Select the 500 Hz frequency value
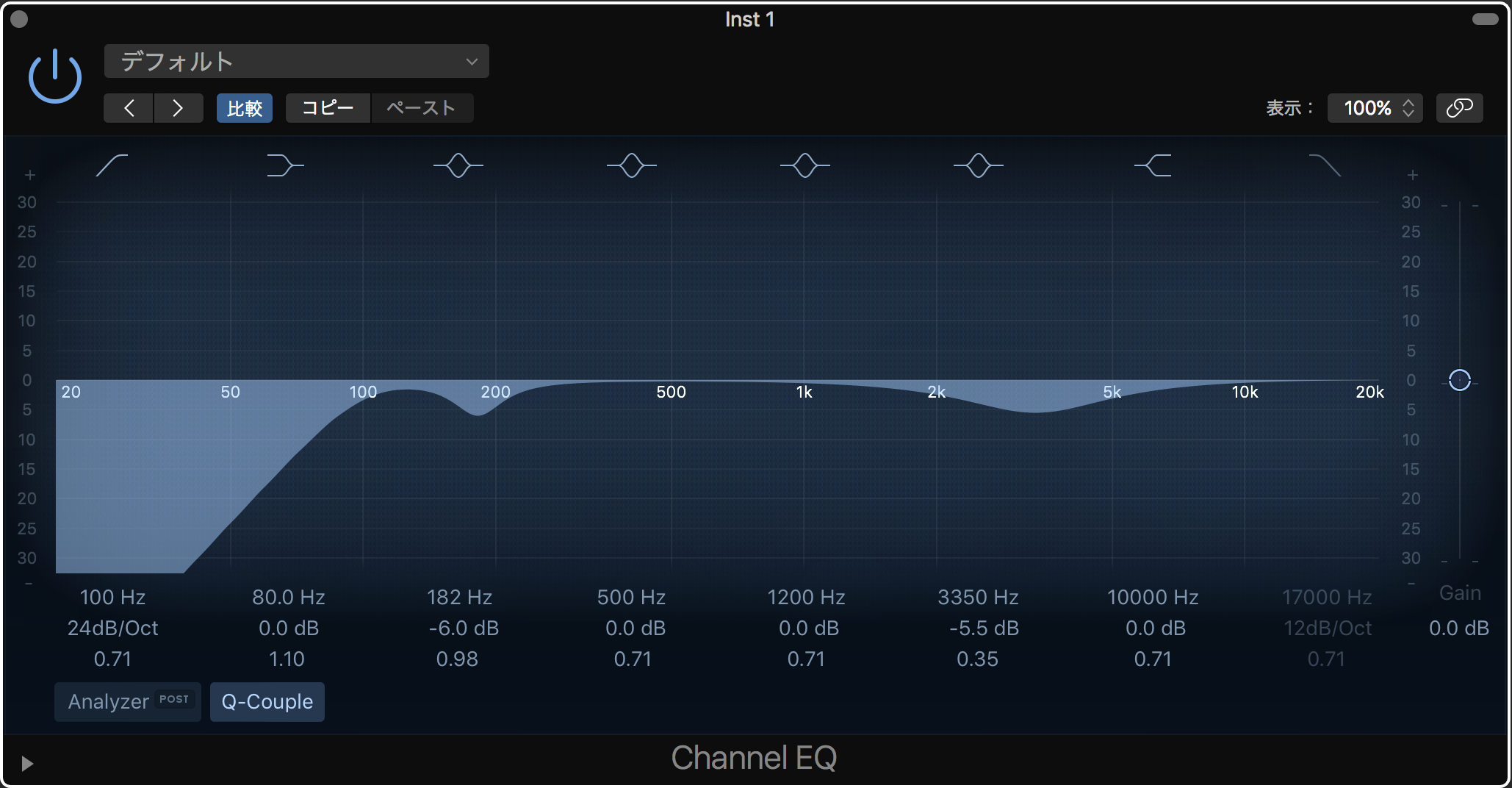1512x788 pixels. click(631, 597)
